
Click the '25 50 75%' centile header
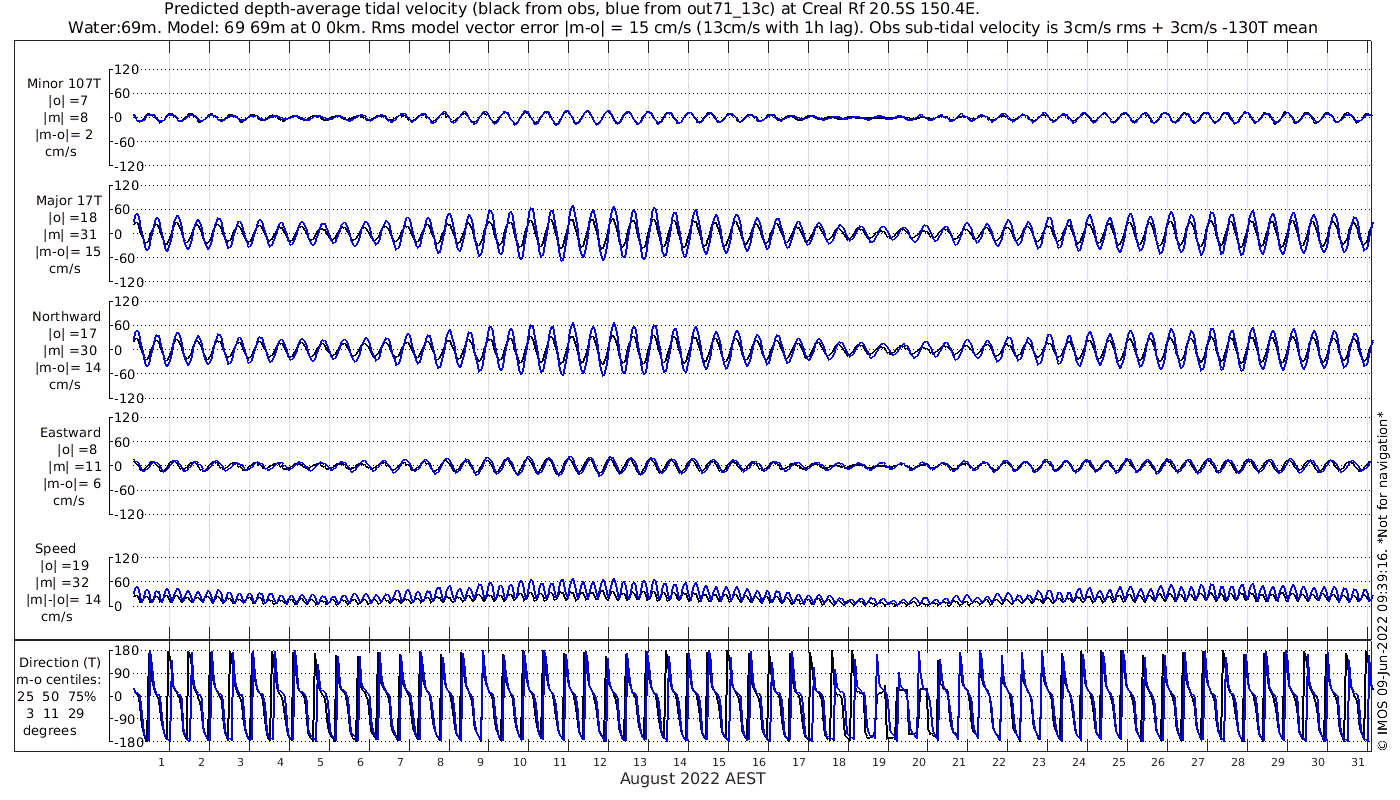pos(57,696)
